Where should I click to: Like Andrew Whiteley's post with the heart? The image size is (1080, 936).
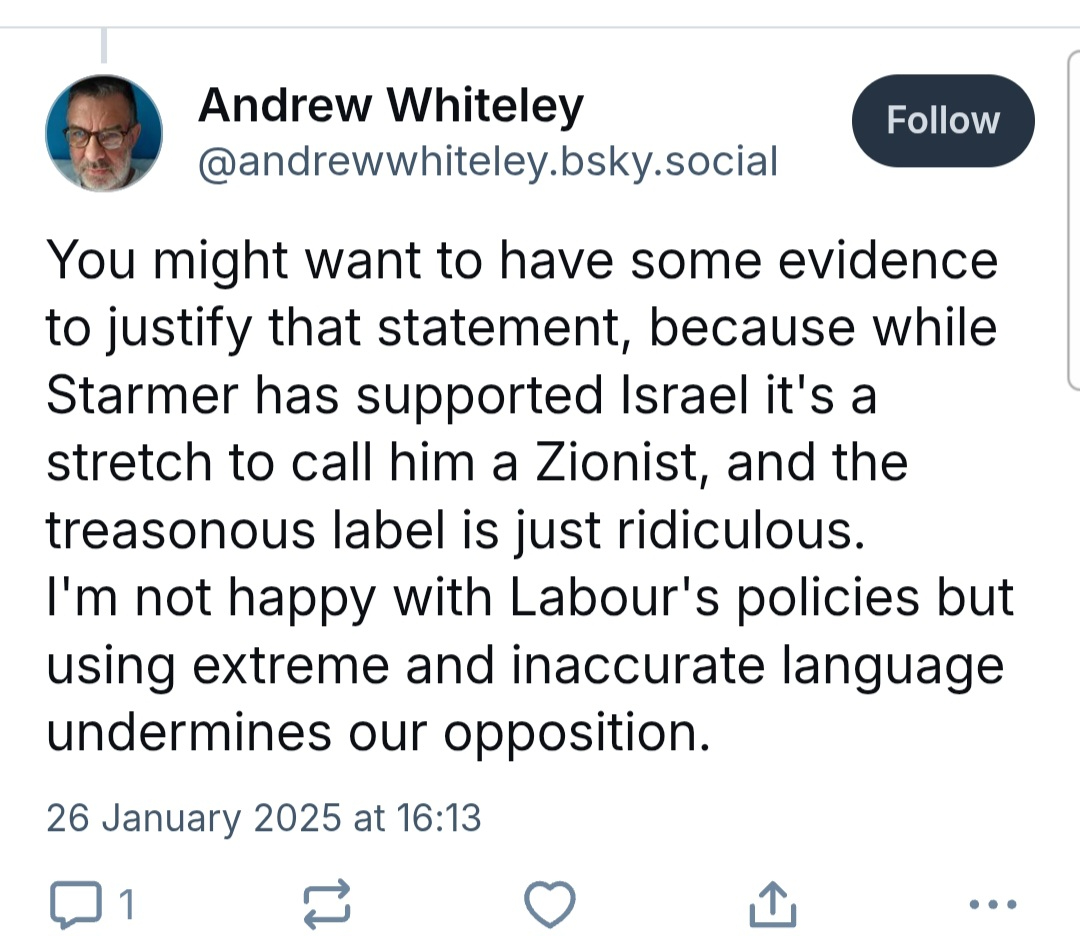click(x=550, y=905)
